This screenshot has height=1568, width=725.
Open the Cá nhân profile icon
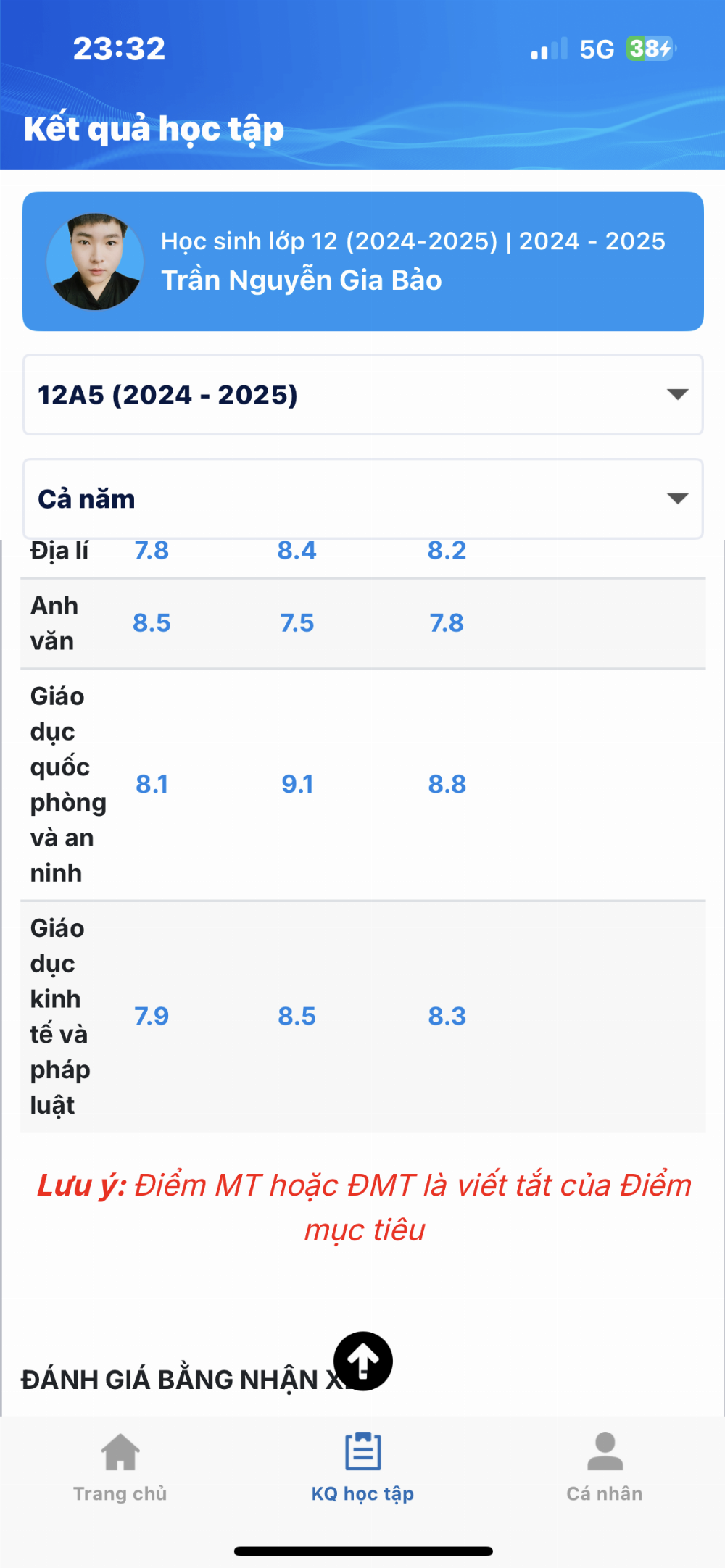(x=605, y=1451)
